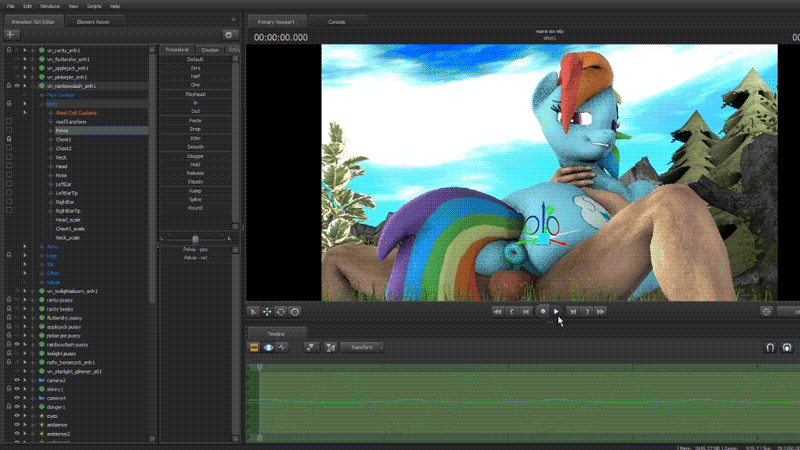Switch to the graph editor icon

282,347
